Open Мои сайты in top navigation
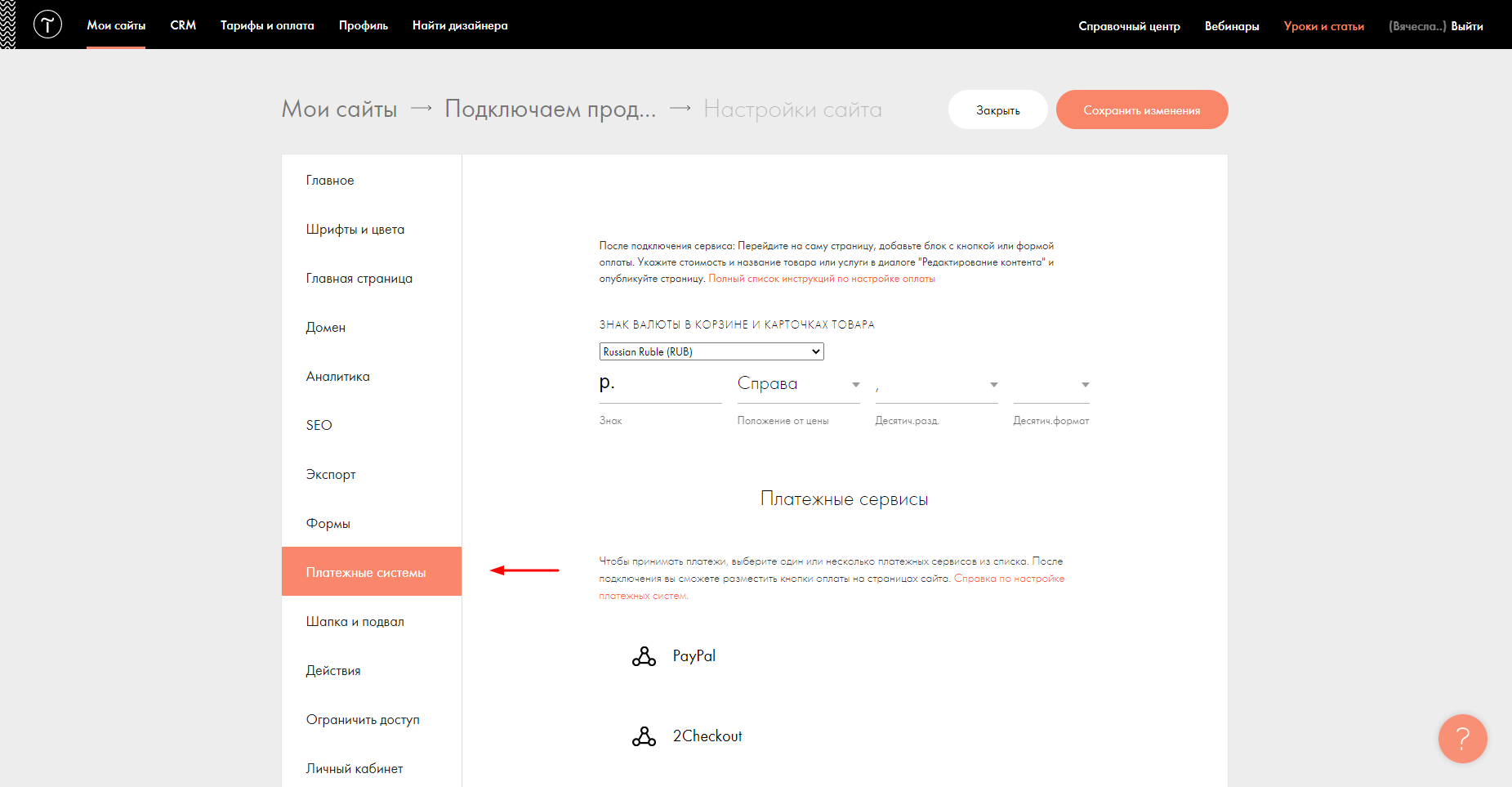This screenshot has width=1512, height=787. click(x=116, y=25)
